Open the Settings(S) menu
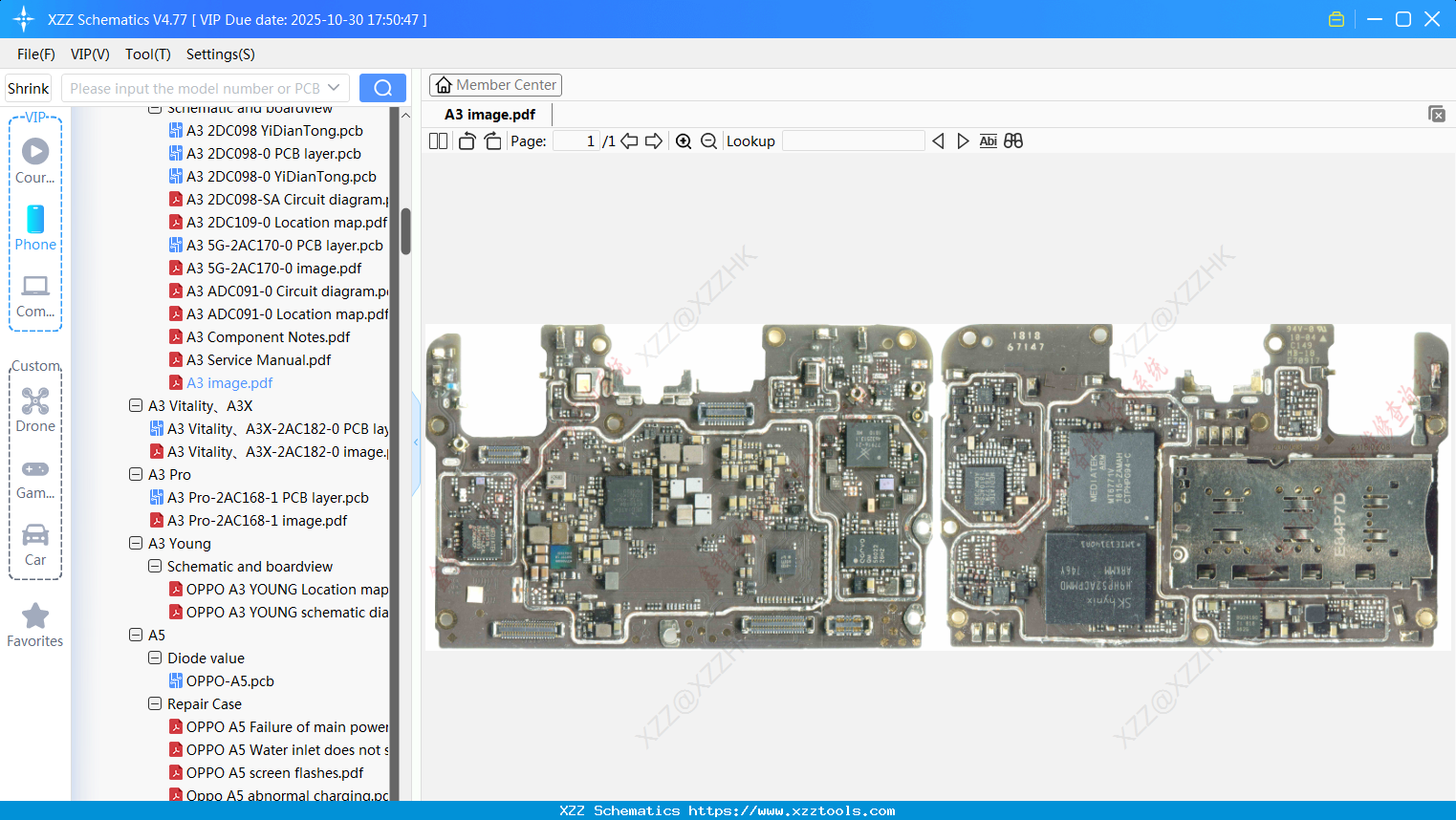 click(221, 54)
